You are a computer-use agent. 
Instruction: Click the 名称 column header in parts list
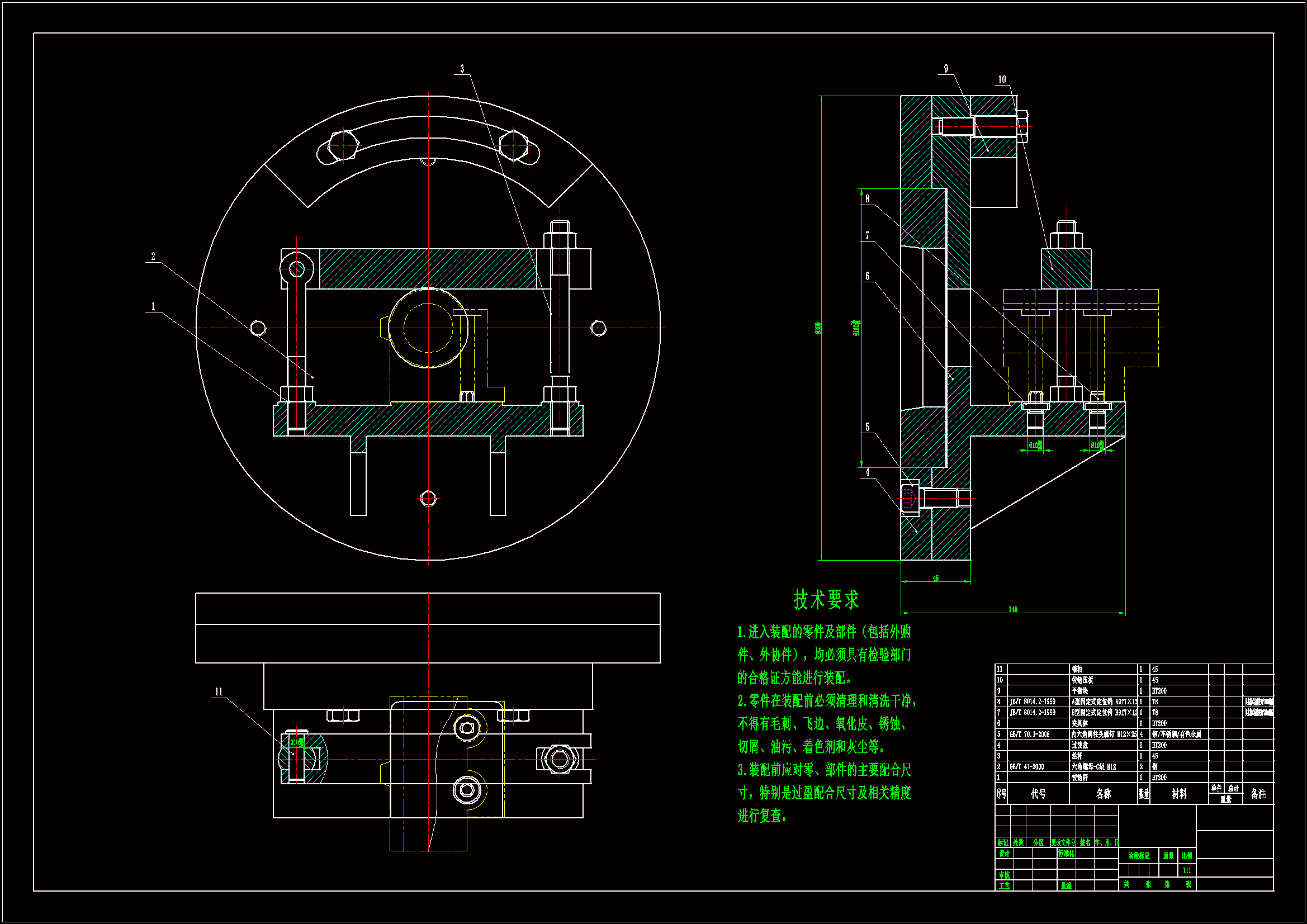click(x=1103, y=794)
